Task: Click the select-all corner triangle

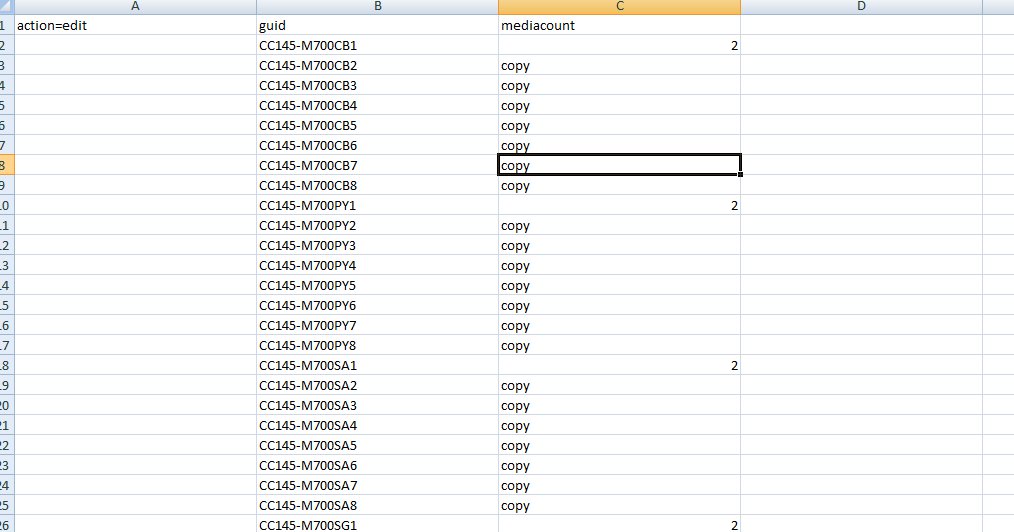Action: click(x=6, y=6)
